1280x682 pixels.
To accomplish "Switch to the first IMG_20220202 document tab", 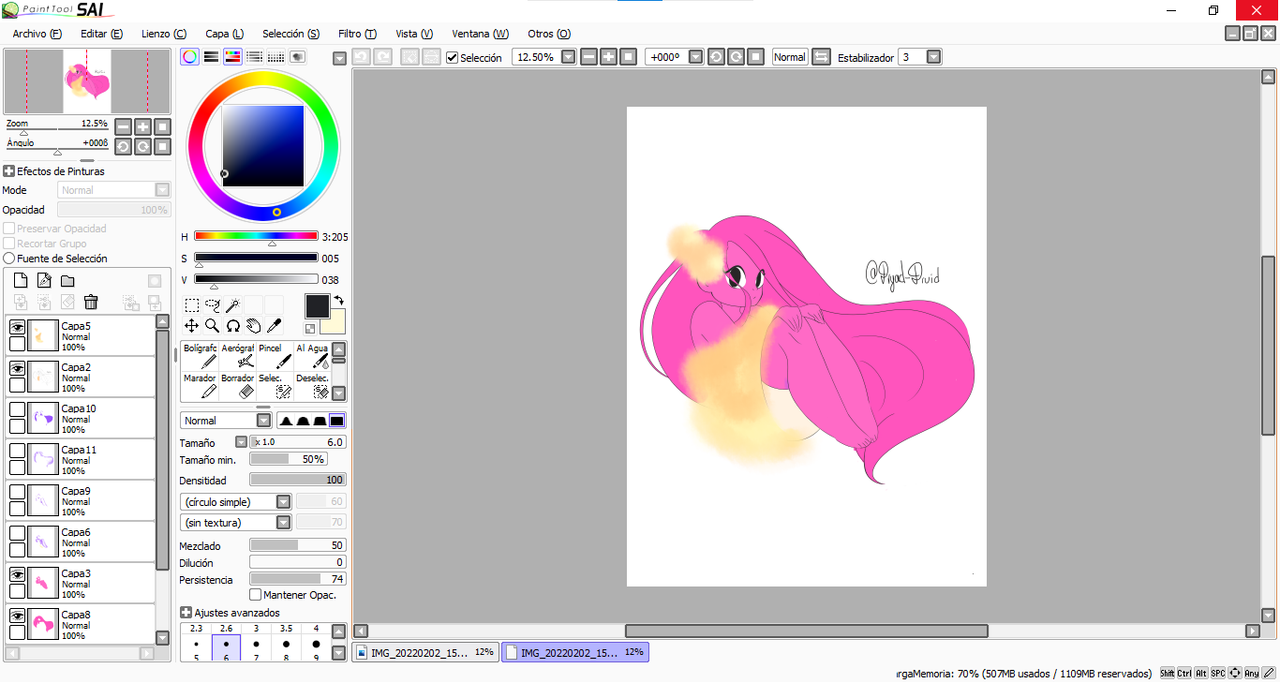I will click(x=427, y=652).
